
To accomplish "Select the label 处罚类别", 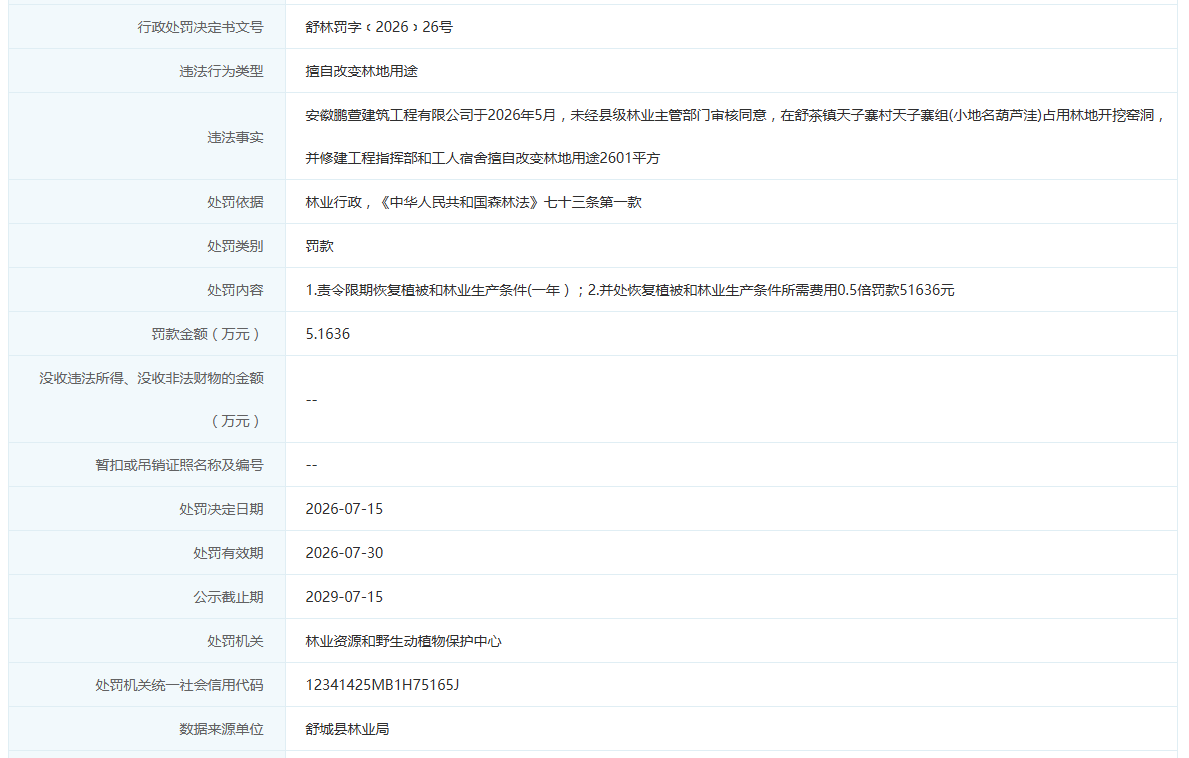I will click(235, 246).
